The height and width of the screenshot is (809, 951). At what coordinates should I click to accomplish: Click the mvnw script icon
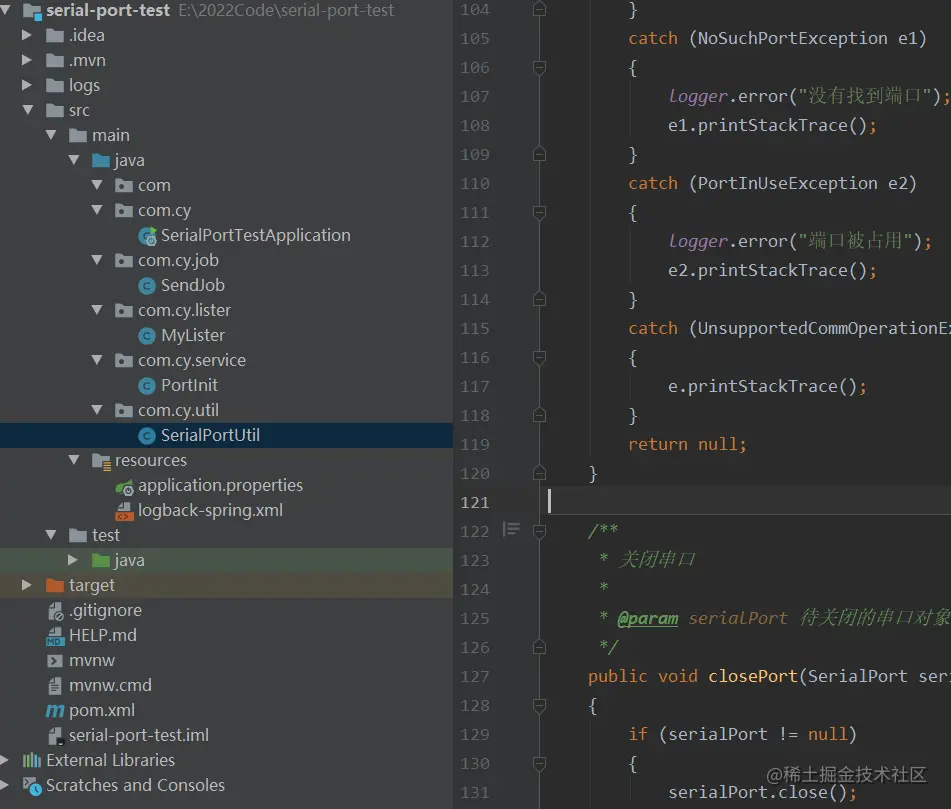tap(55, 660)
